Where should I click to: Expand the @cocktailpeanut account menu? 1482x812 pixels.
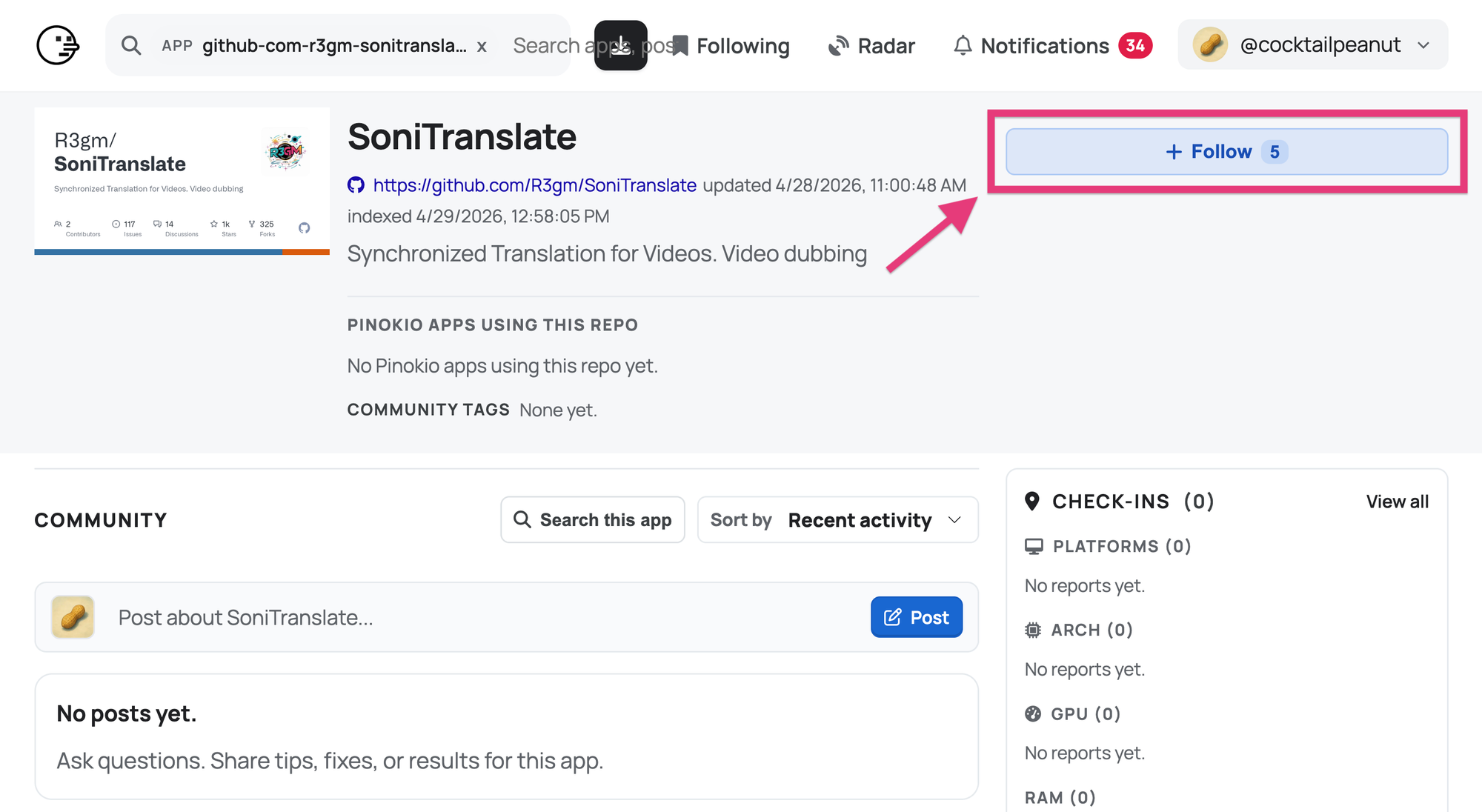click(1312, 44)
